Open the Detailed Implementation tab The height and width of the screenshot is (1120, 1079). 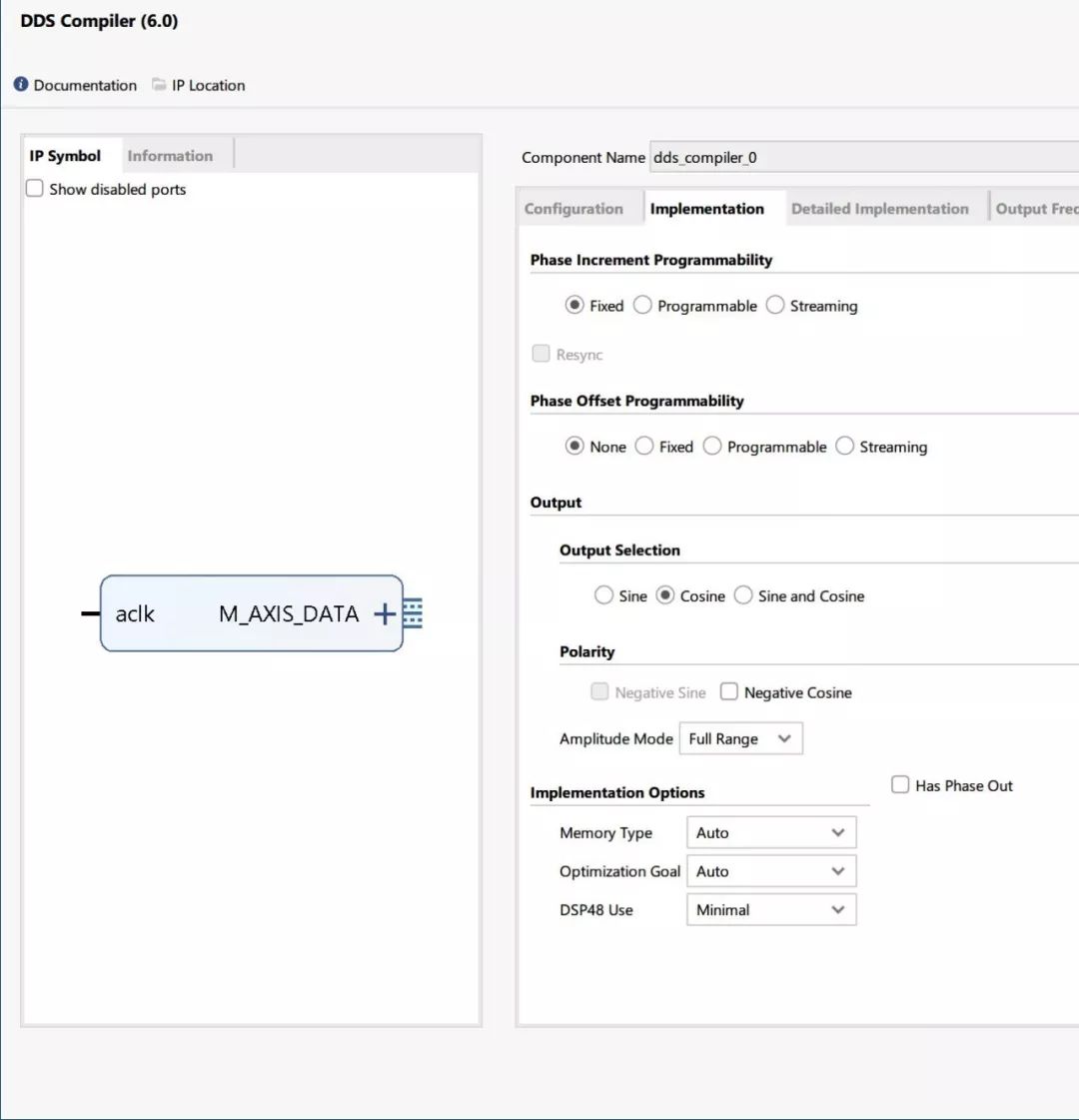(x=879, y=209)
